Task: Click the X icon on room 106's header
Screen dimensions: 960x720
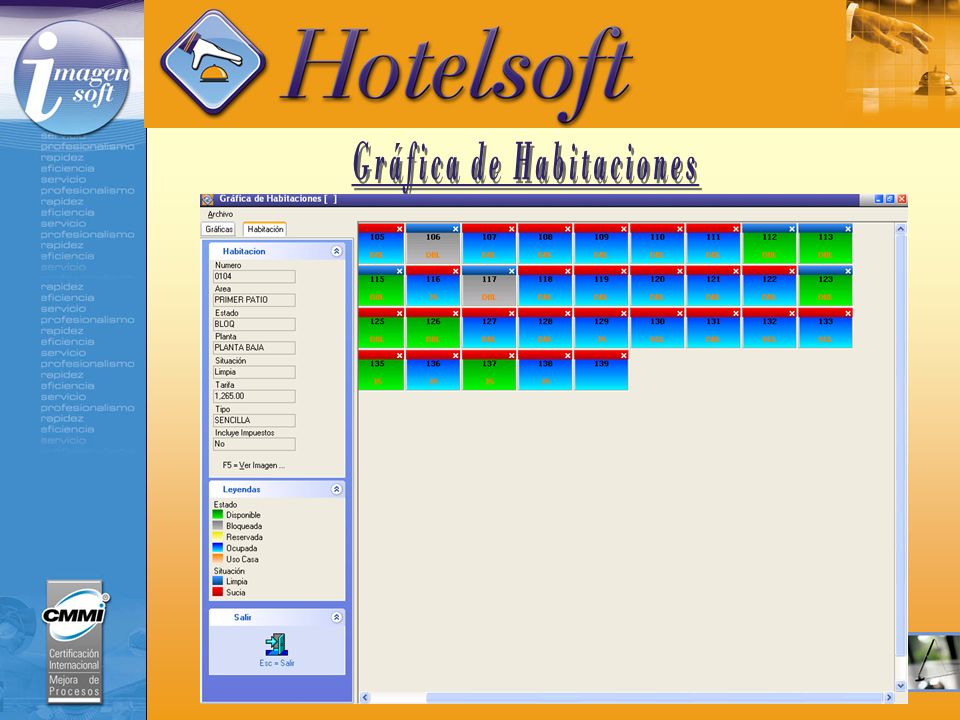Action: pyautogui.click(x=456, y=229)
